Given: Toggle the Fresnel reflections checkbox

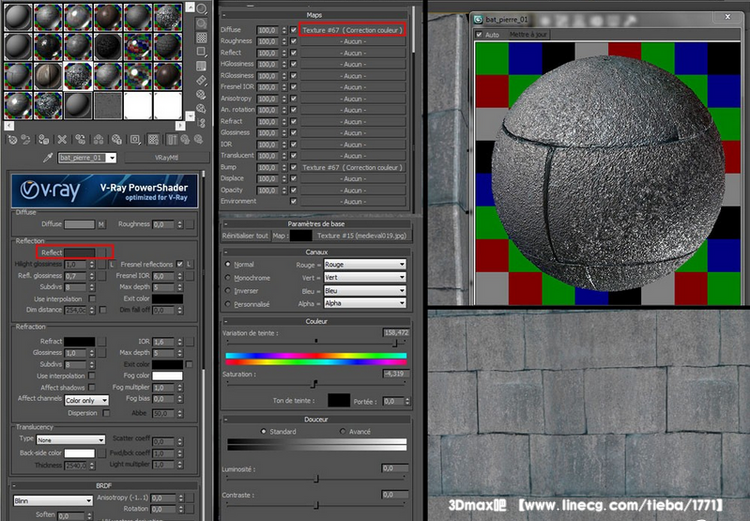Looking at the screenshot, I should [x=179, y=264].
